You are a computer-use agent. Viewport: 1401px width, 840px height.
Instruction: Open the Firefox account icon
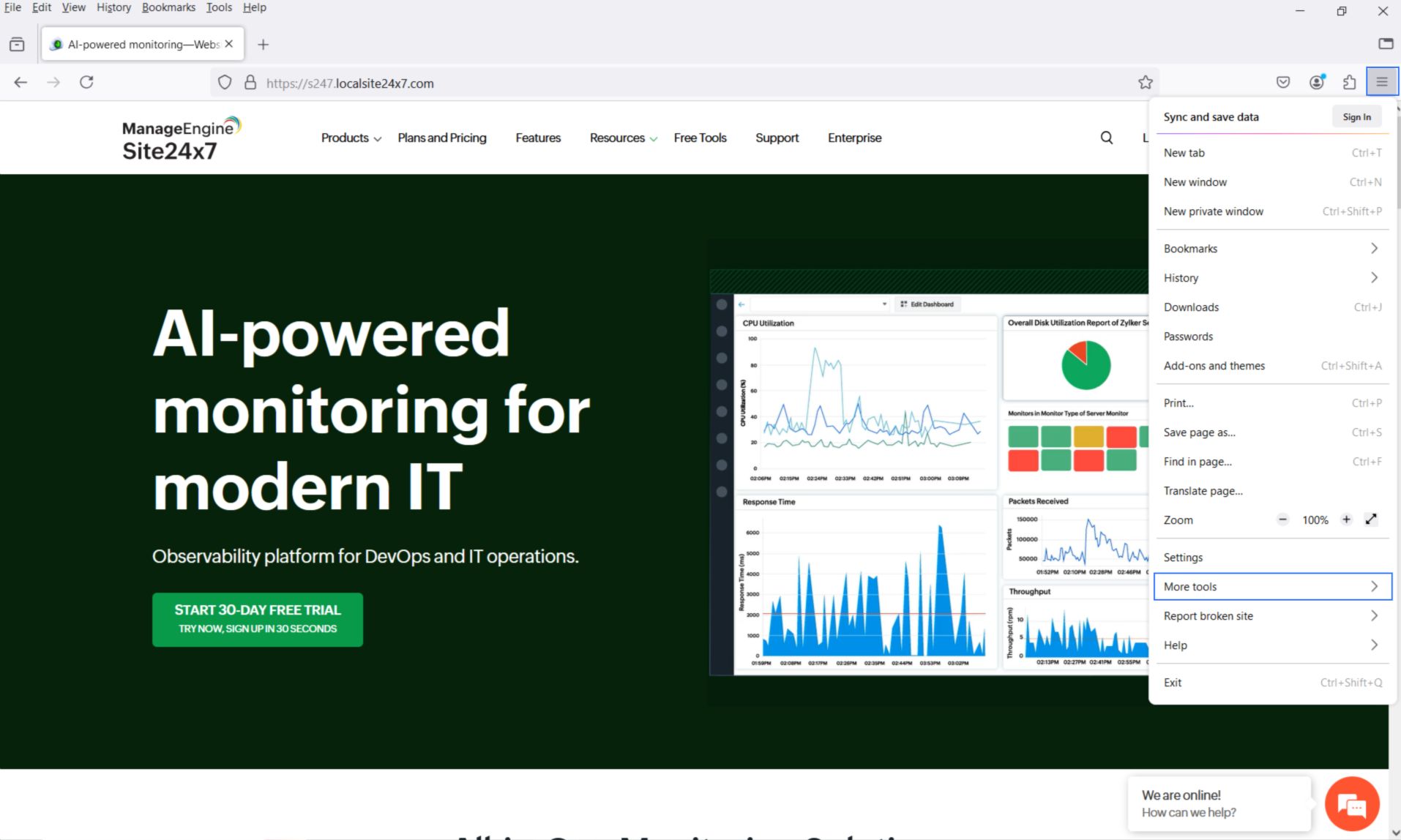coord(1316,82)
